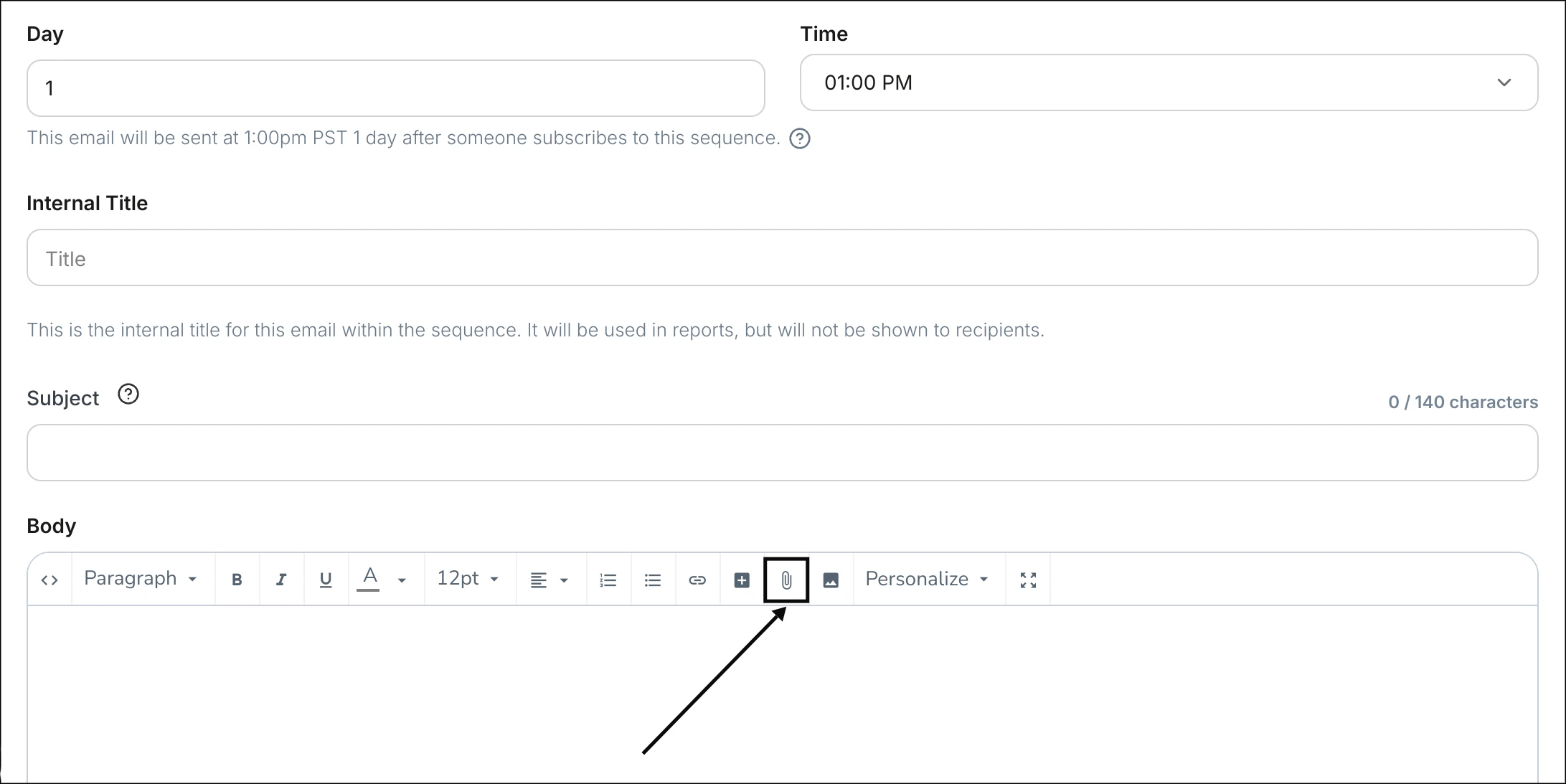The width and height of the screenshot is (1566, 784).
Task: Open the text color swatch picker
Action: [x=402, y=580]
